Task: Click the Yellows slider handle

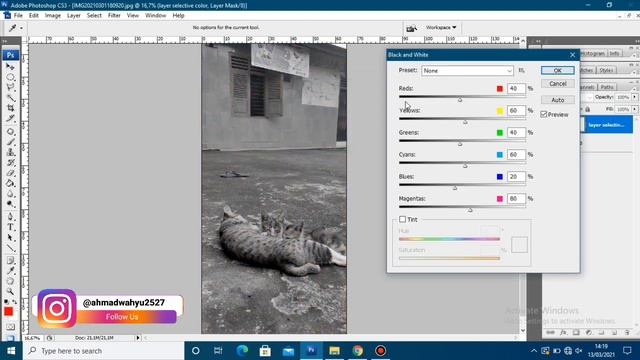Action: [x=465, y=122]
